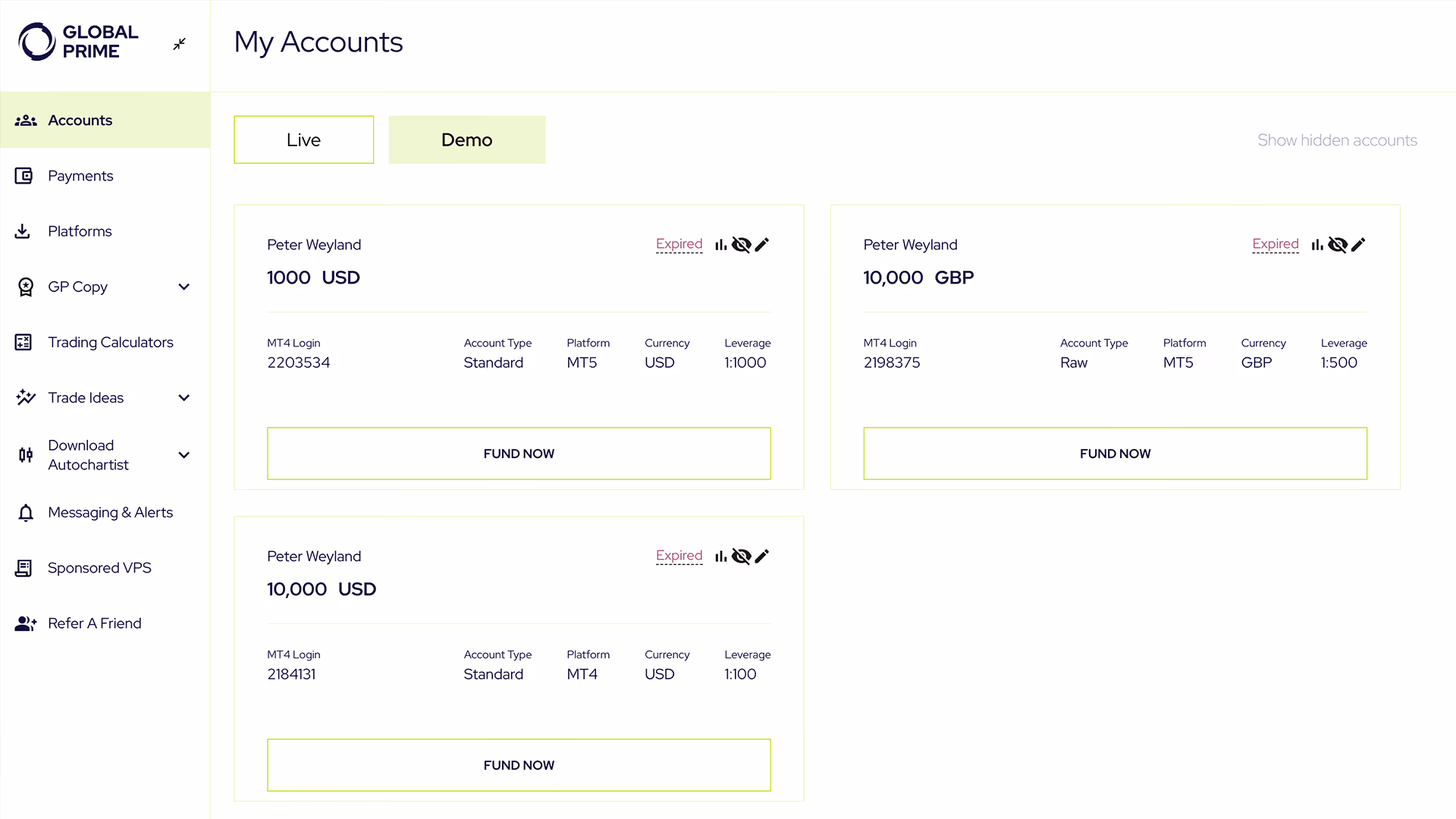Click the Refer A Friend person-plus icon

26,623
